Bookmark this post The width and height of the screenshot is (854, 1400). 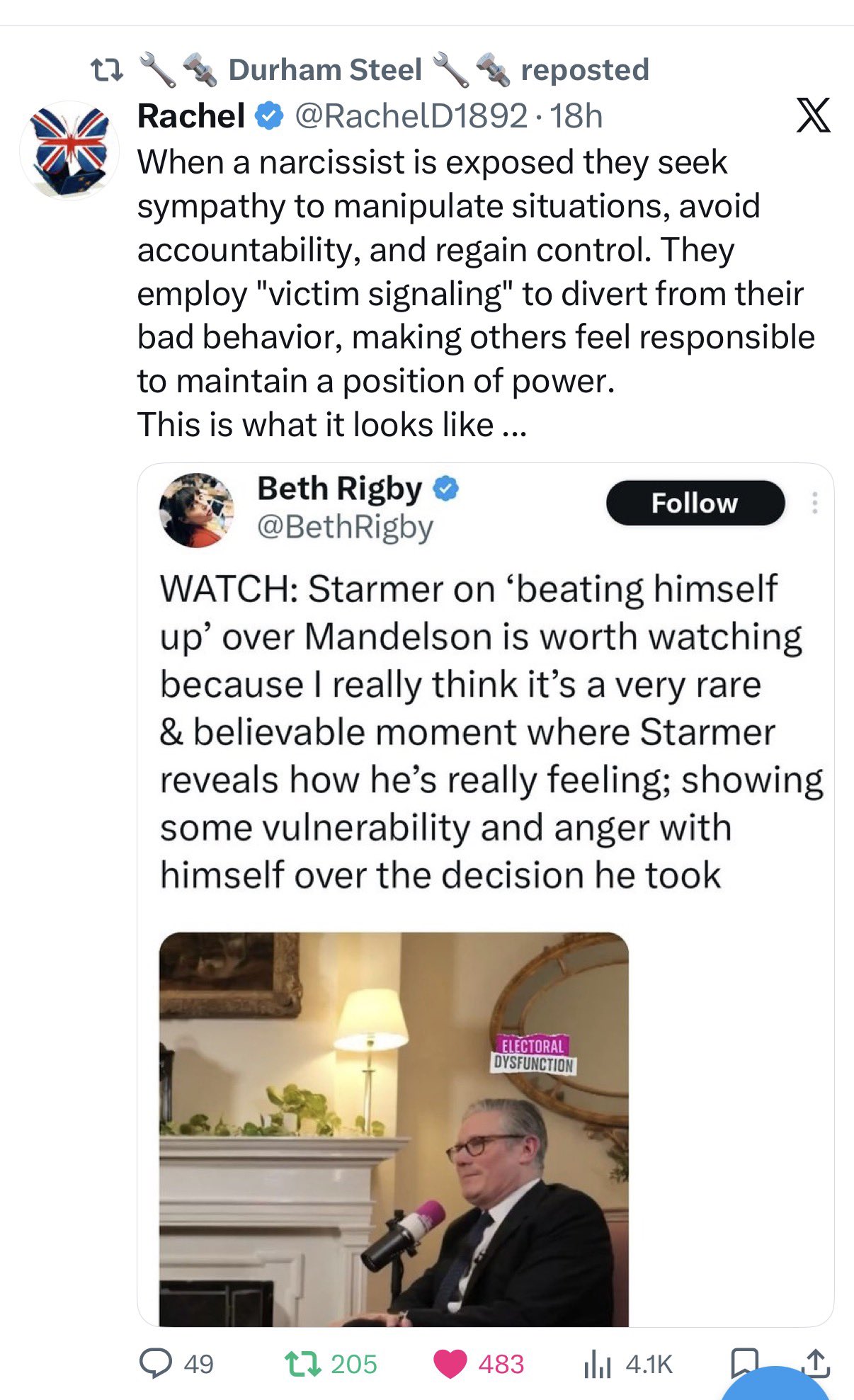(x=744, y=1361)
